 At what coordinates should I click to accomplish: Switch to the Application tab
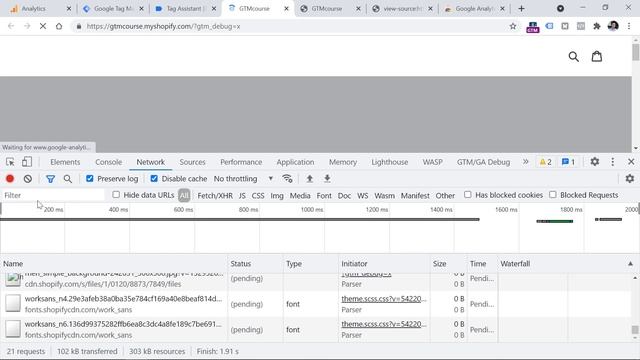click(296, 162)
